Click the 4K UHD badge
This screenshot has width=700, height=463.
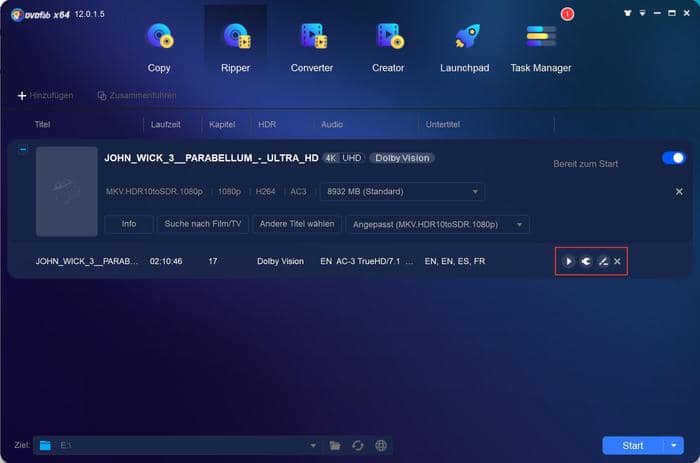(343, 158)
